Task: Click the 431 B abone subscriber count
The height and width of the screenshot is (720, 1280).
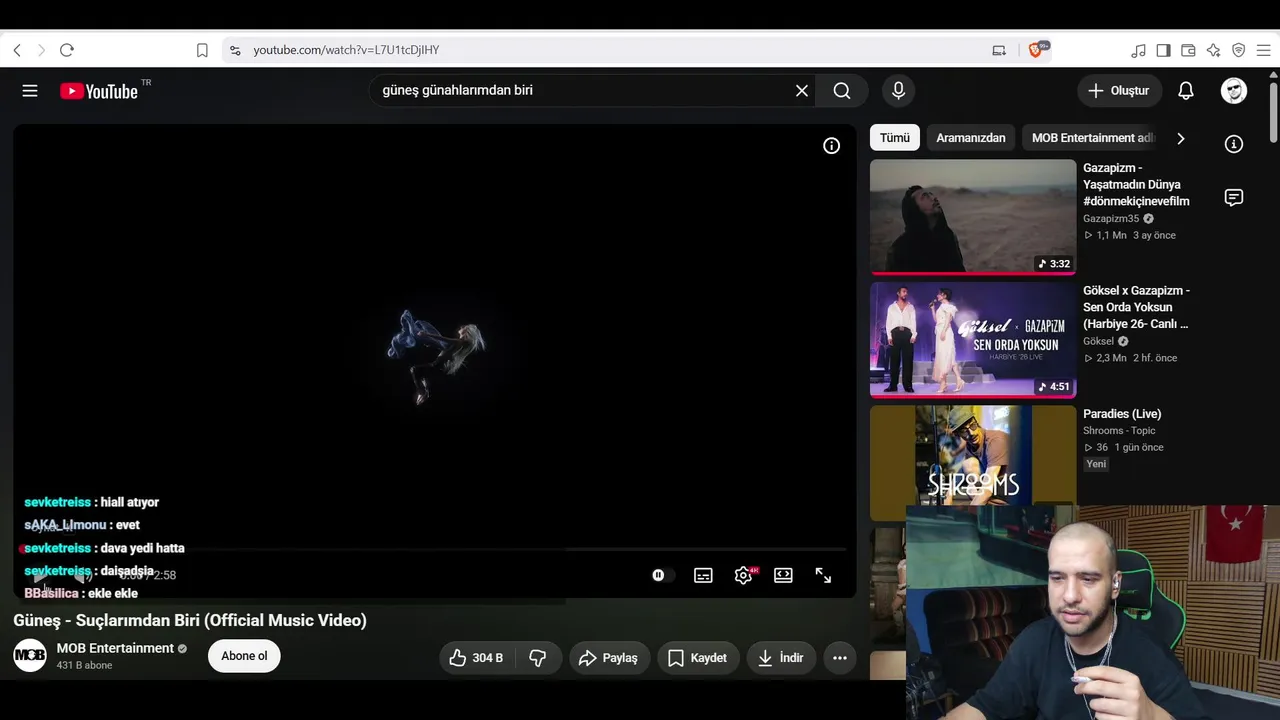Action: click(x=84, y=666)
